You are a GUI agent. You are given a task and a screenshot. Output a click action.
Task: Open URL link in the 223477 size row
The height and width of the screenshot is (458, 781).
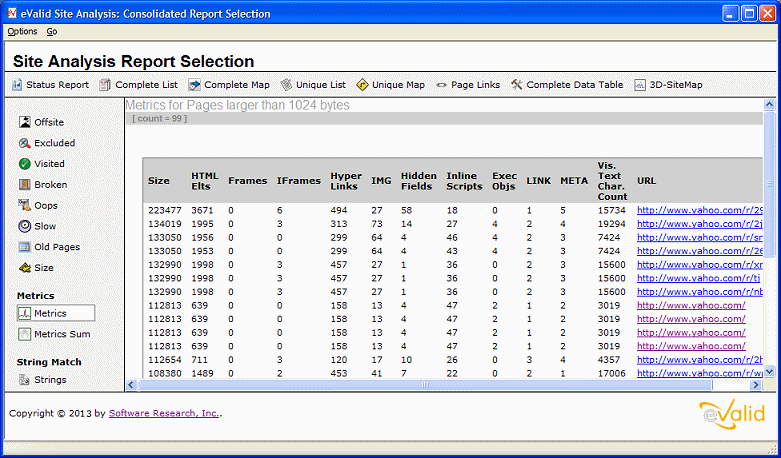(700, 211)
